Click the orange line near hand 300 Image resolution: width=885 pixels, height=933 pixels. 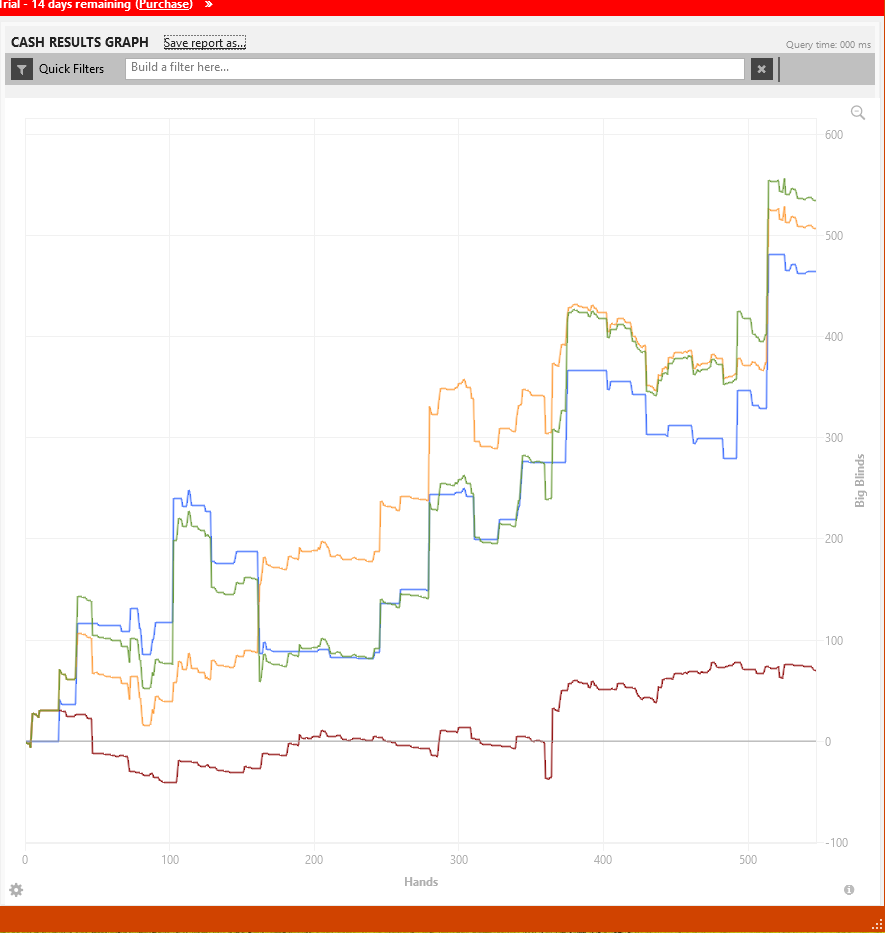459,386
